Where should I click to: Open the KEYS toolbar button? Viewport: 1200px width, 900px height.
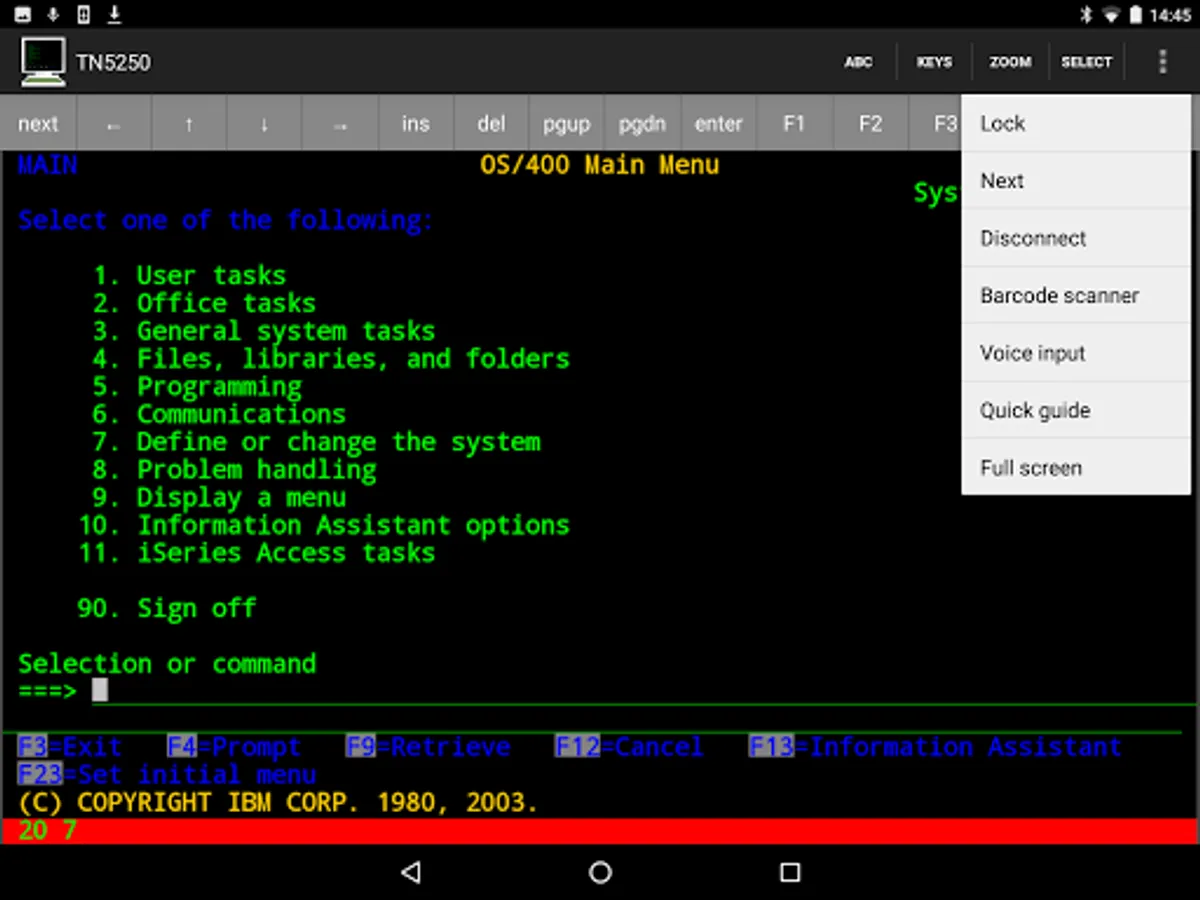pos(934,62)
